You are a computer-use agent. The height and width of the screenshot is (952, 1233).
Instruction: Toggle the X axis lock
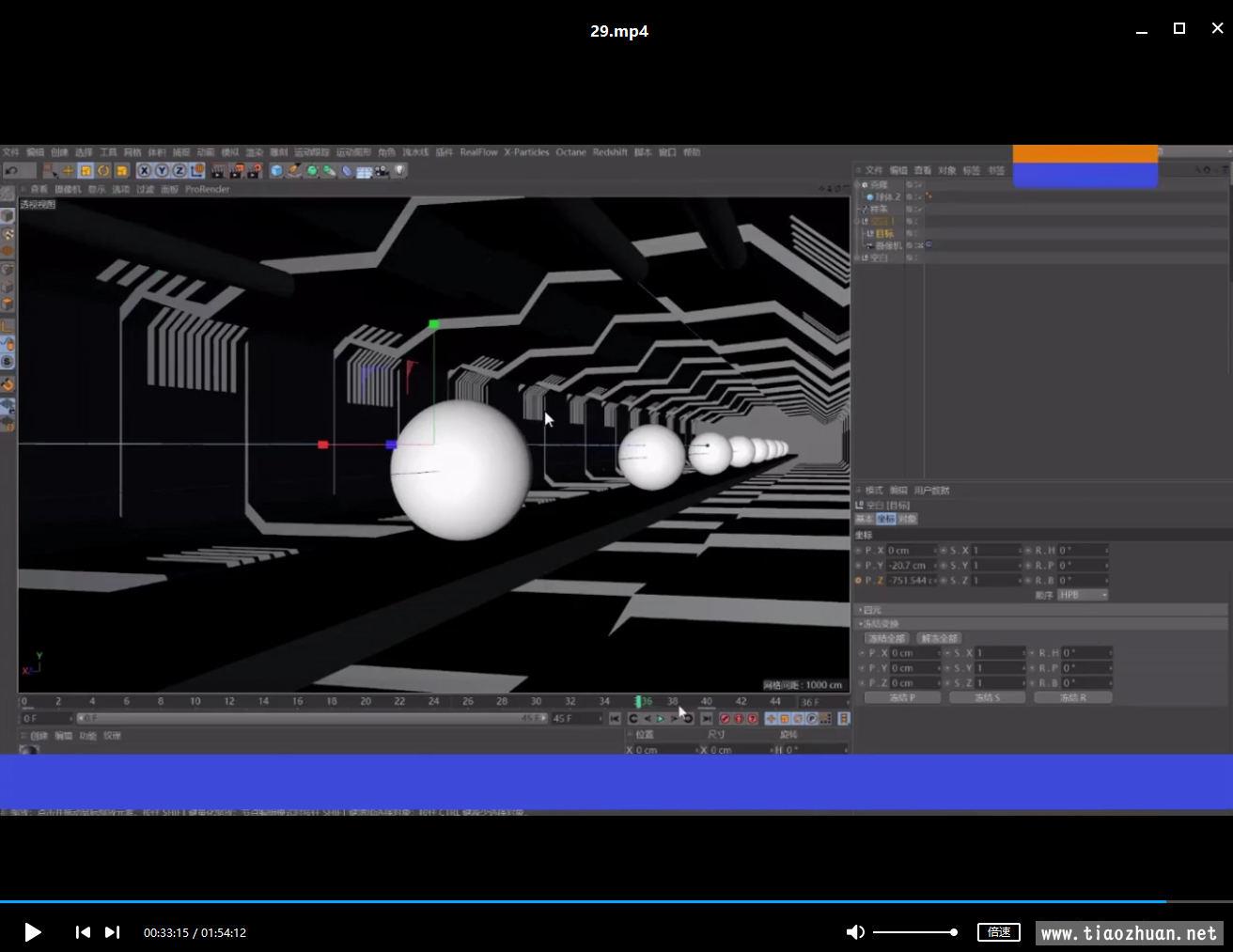click(x=144, y=171)
